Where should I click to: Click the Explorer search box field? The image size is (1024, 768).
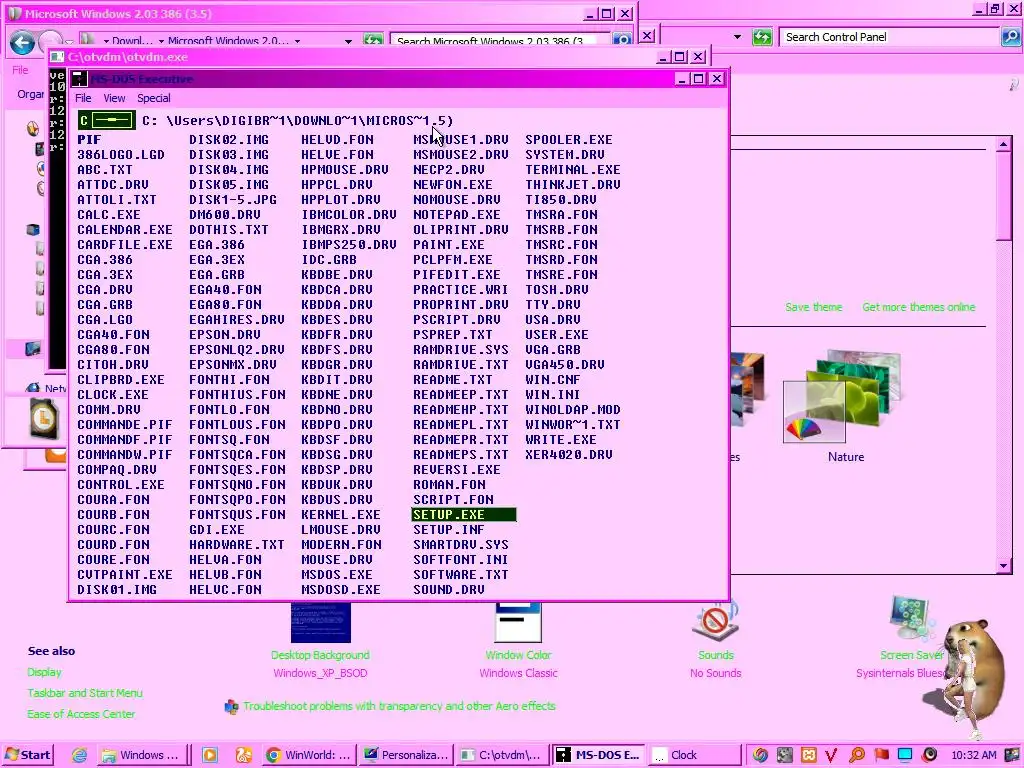(x=500, y=40)
